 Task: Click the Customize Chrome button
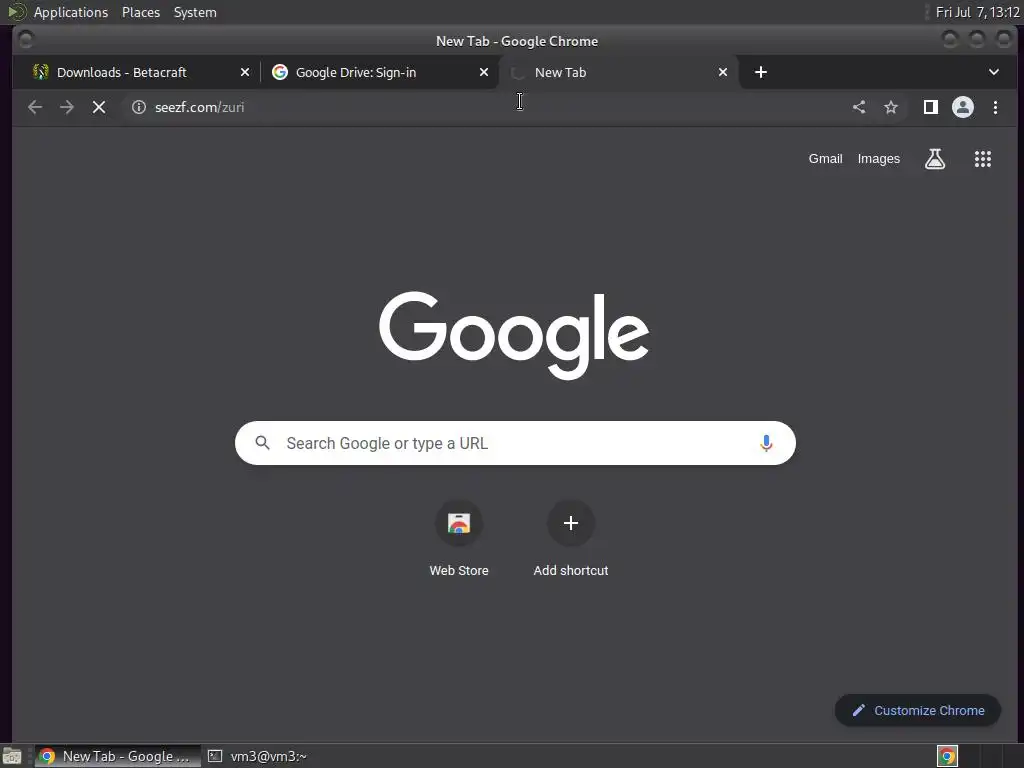coord(918,711)
